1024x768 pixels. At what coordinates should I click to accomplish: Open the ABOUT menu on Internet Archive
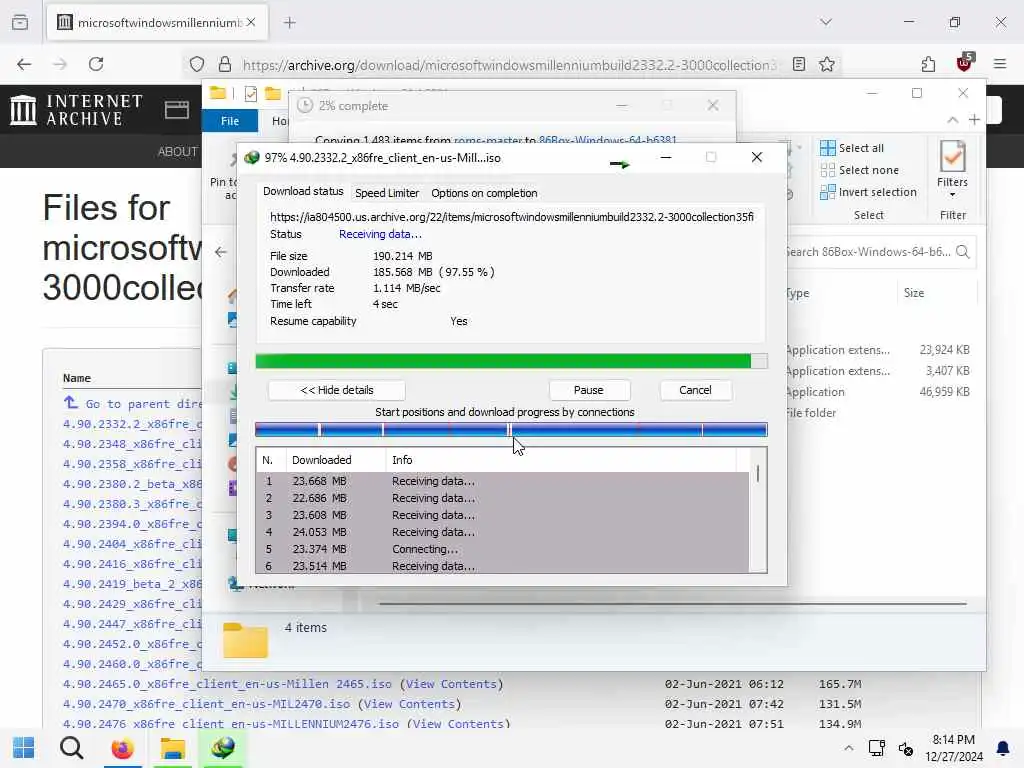point(178,152)
